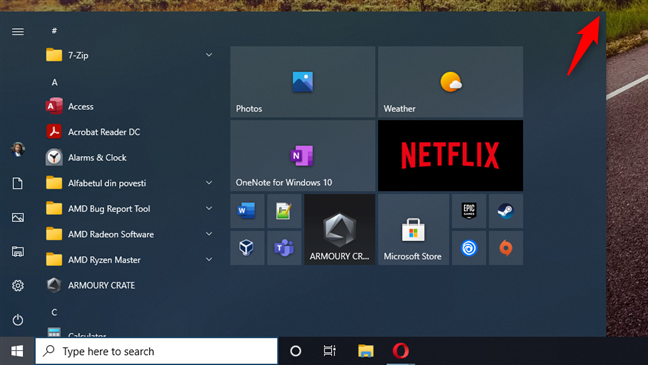Open the Microsoft Store tile

click(413, 229)
